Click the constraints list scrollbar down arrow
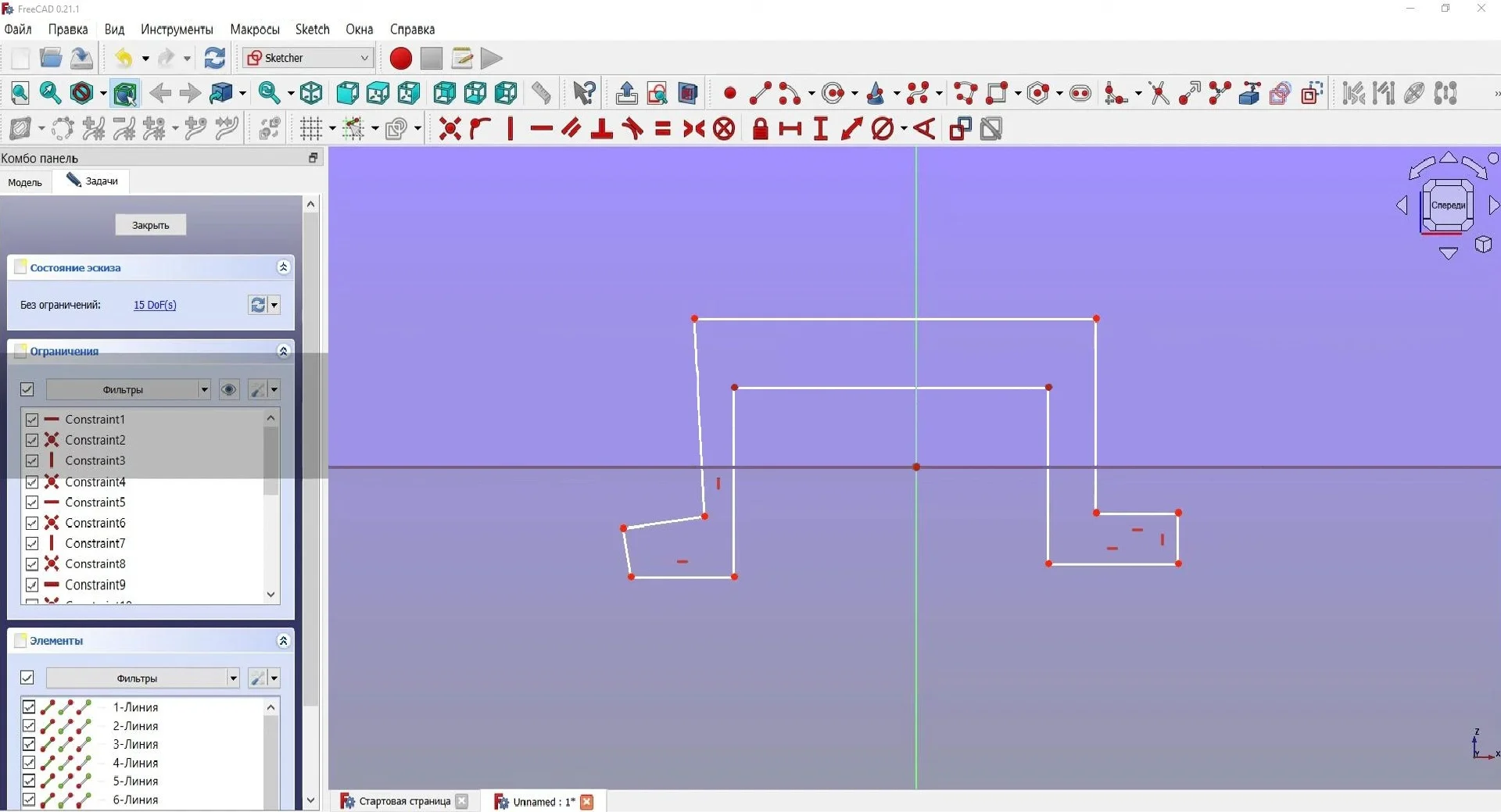1501x812 pixels. point(271,595)
